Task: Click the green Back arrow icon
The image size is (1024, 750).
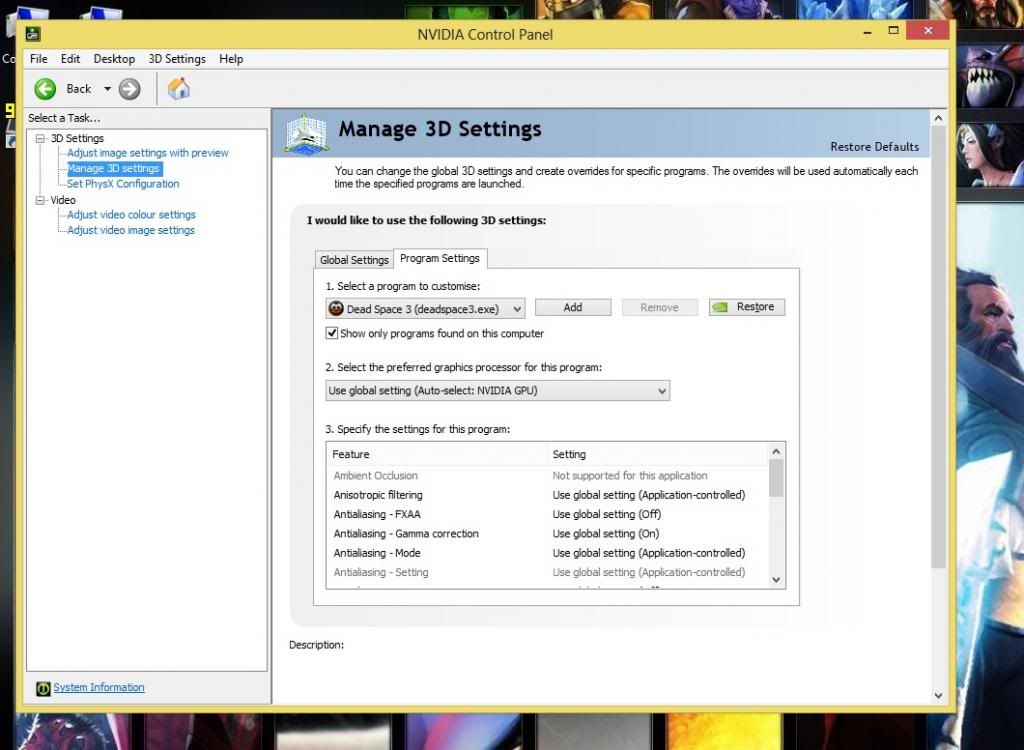Action: (x=45, y=89)
